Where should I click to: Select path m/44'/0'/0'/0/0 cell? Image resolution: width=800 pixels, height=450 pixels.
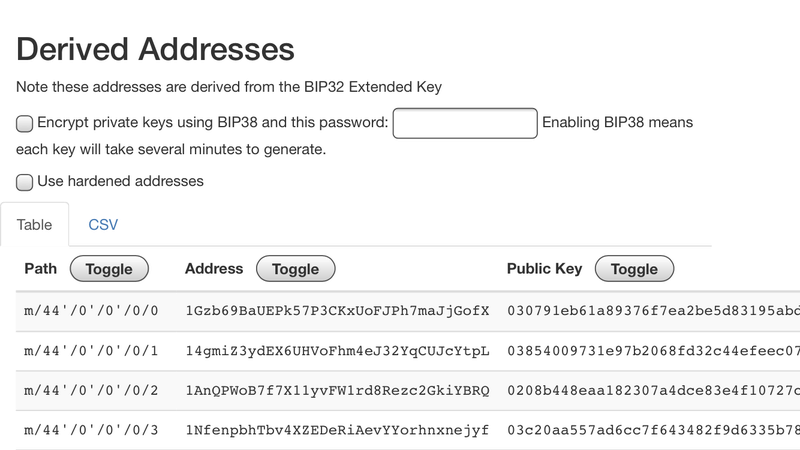(x=91, y=311)
